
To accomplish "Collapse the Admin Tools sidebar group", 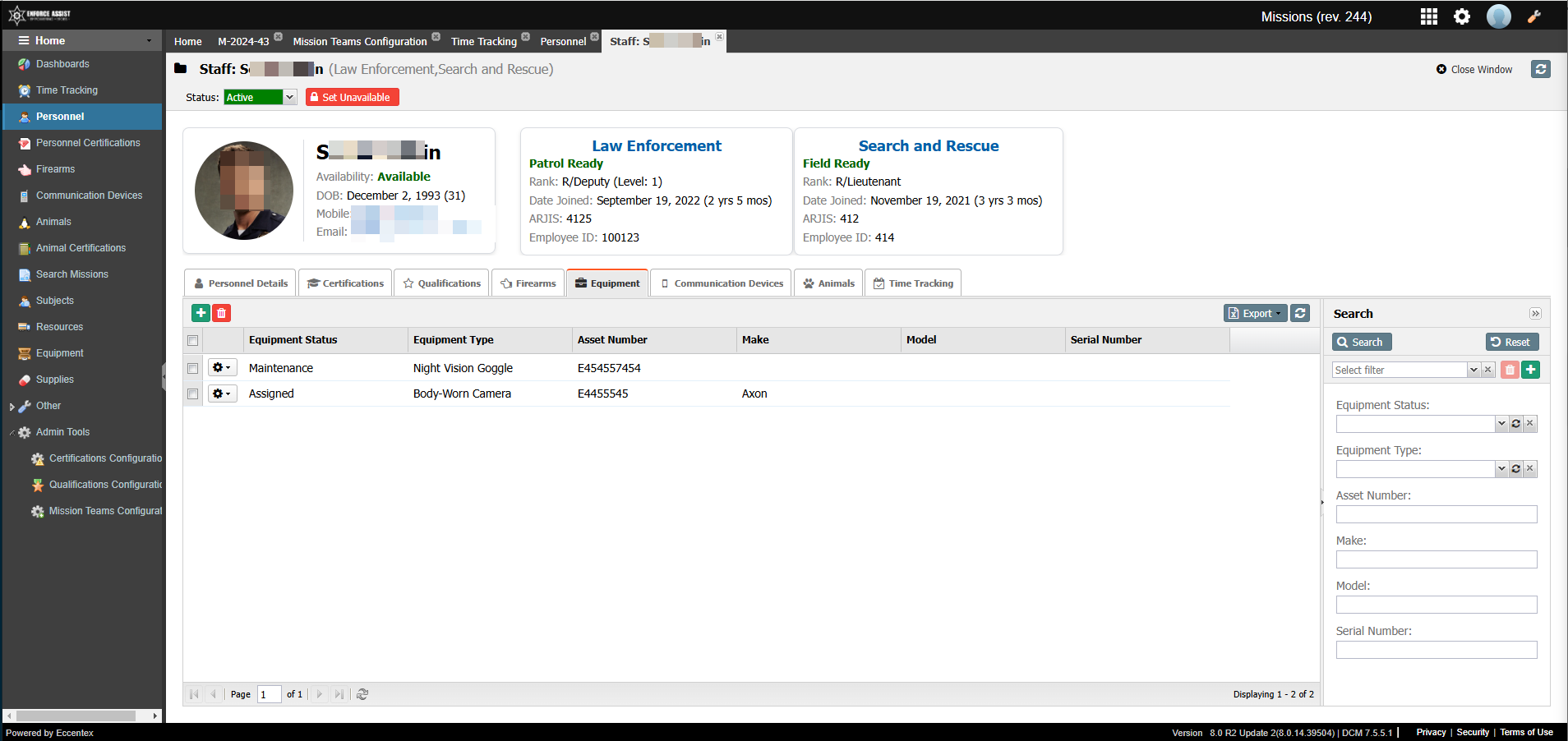I will [x=12, y=432].
